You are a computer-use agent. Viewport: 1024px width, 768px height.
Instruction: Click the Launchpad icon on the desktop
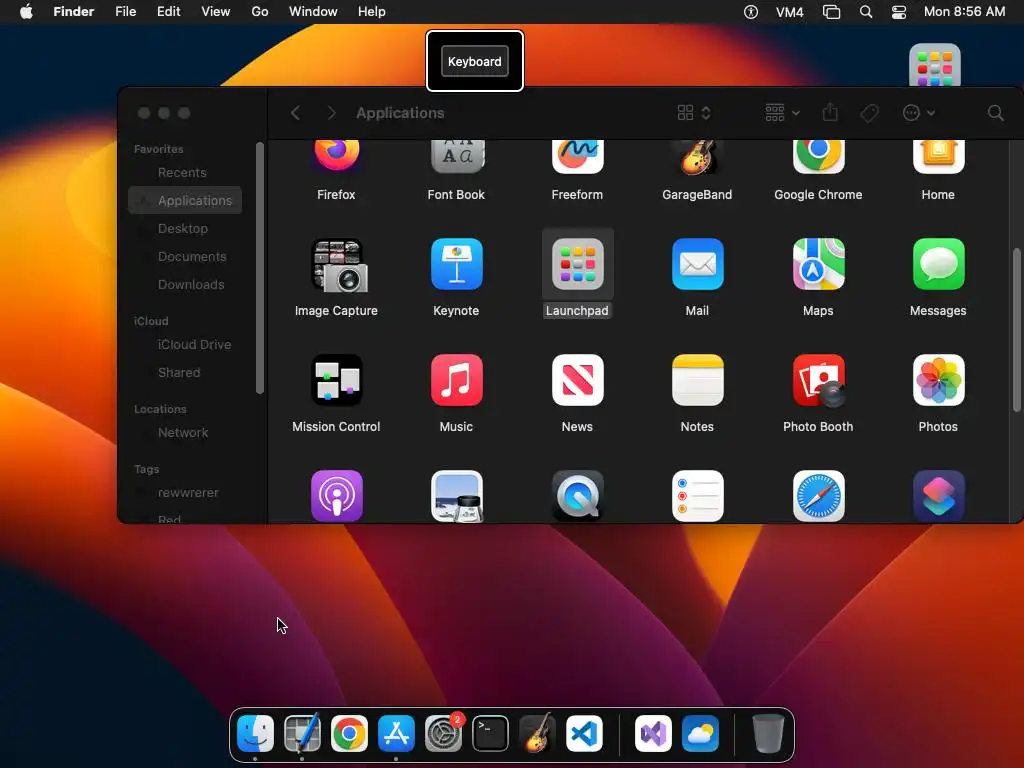[935, 65]
